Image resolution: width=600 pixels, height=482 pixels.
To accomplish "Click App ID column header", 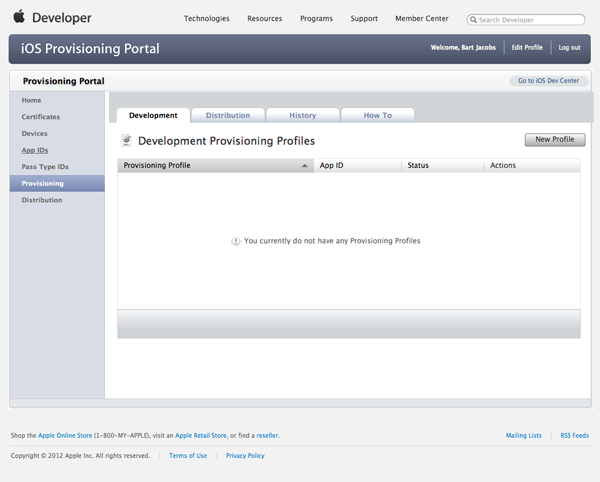I will [x=357, y=166].
